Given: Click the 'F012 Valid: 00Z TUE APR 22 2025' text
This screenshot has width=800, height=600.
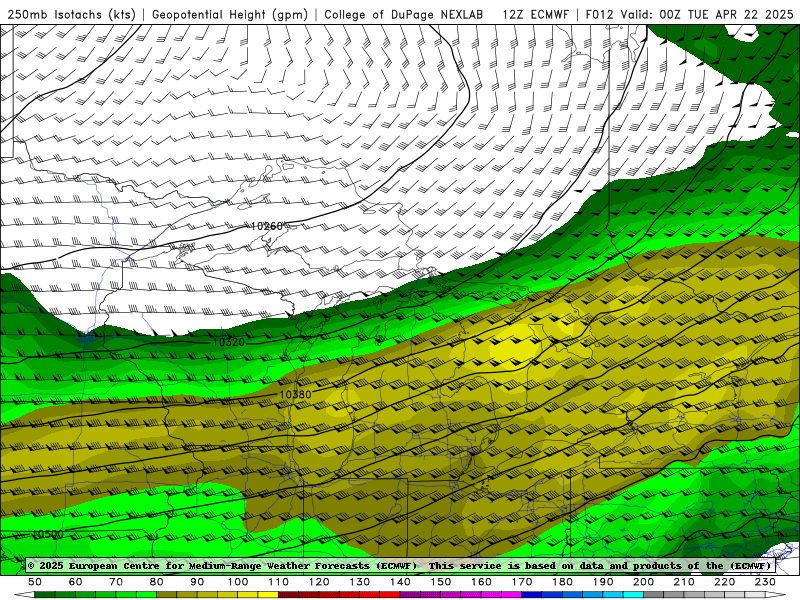Looking at the screenshot, I should [689, 15].
